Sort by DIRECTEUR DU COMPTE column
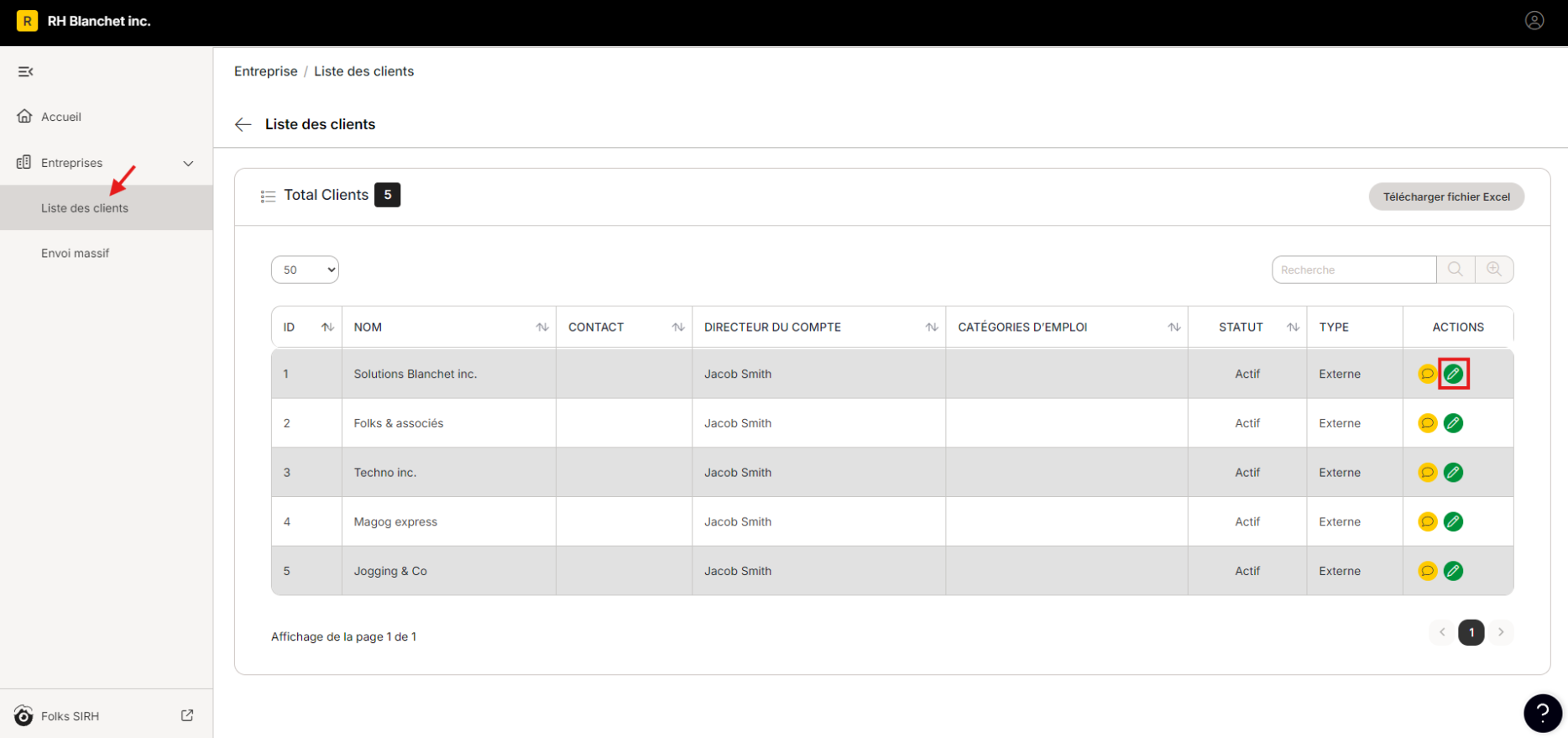Image resolution: width=1568 pixels, height=738 pixels. point(932,327)
